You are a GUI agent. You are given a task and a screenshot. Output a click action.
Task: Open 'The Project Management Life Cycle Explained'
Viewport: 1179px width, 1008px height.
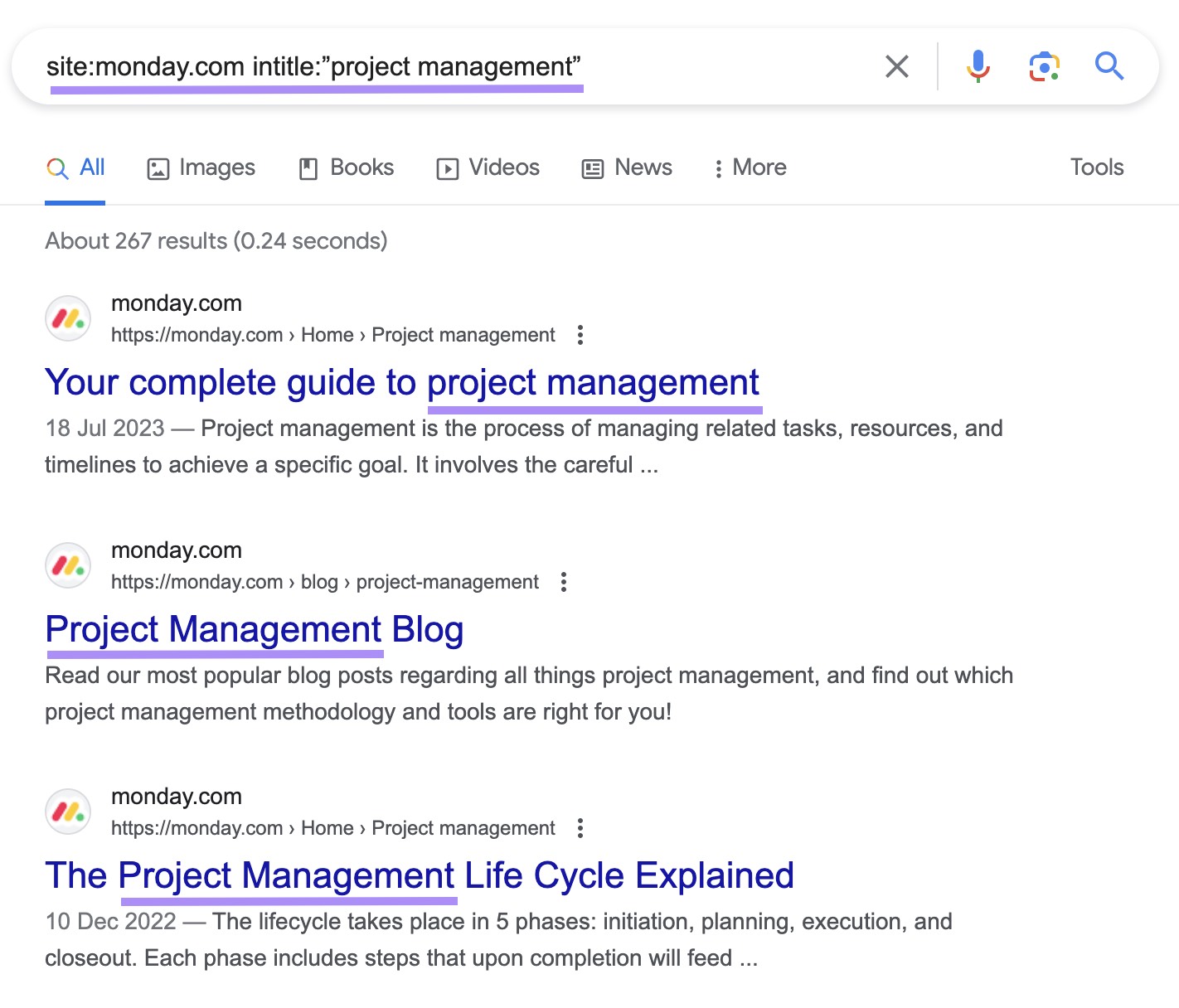coord(419,875)
